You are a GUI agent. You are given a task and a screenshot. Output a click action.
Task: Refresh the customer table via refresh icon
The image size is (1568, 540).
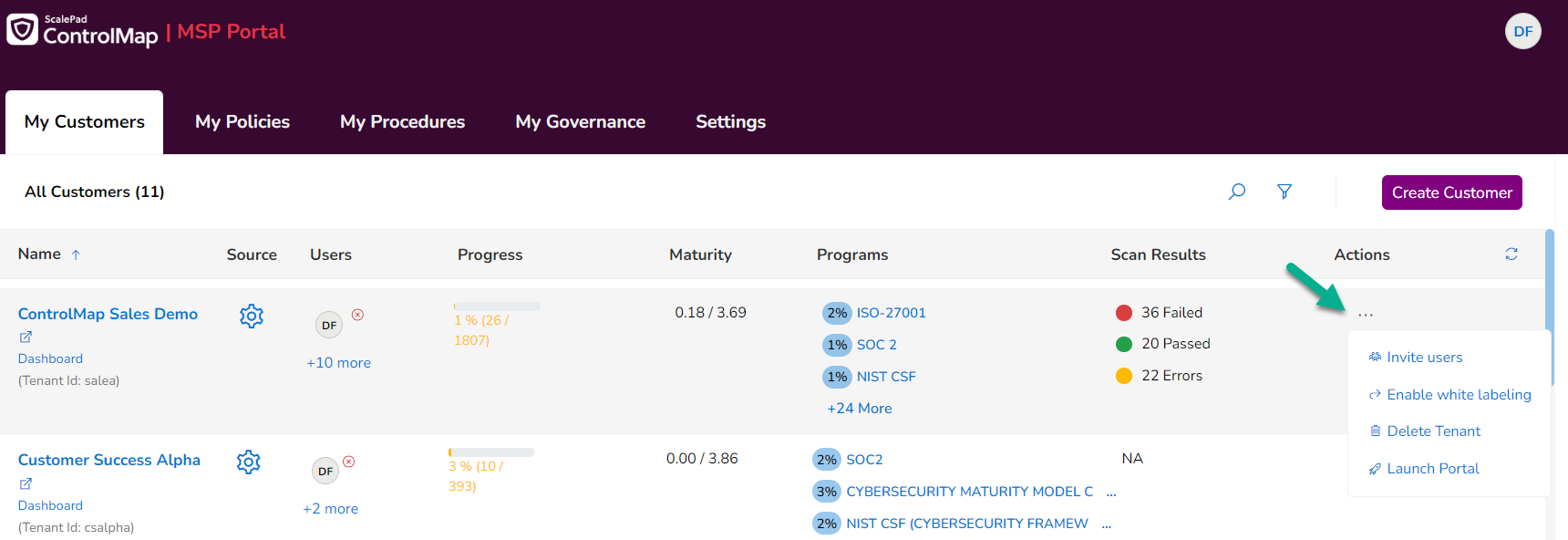pos(1511,254)
